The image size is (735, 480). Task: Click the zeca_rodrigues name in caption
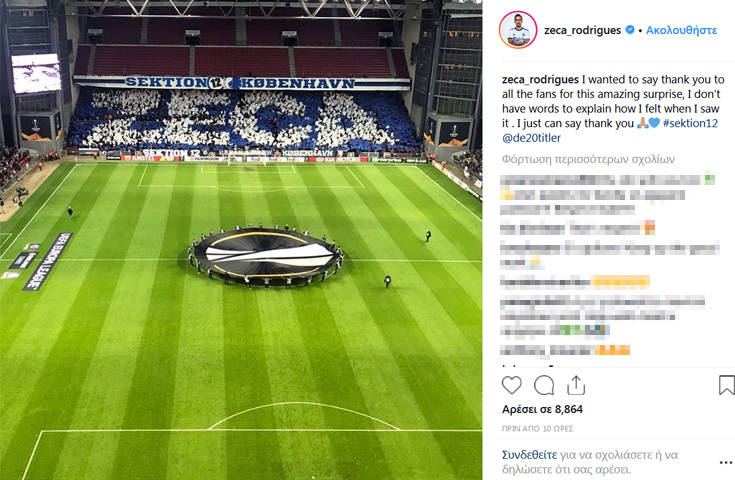540,80
